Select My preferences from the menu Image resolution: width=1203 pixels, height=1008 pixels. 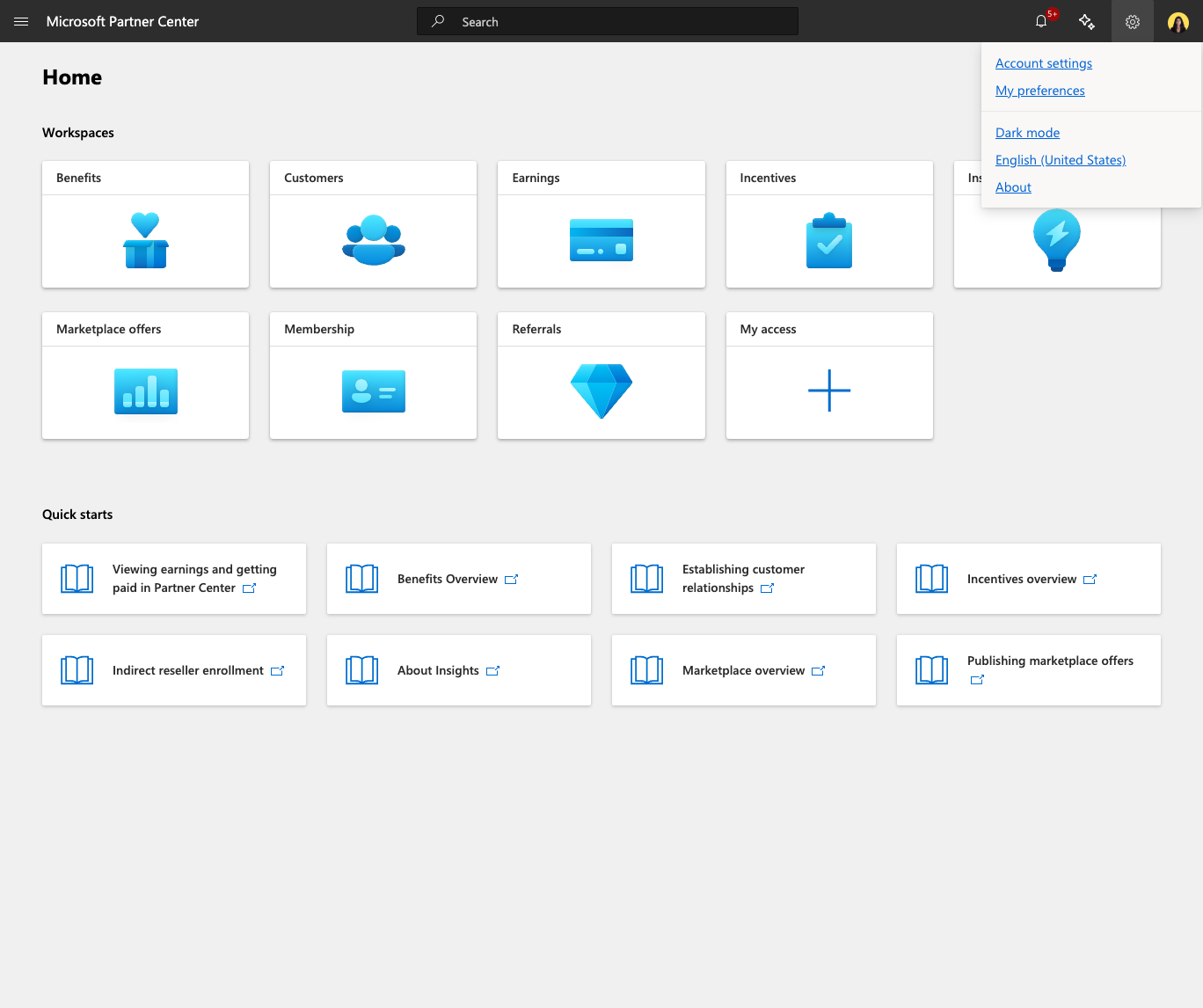click(x=1040, y=91)
